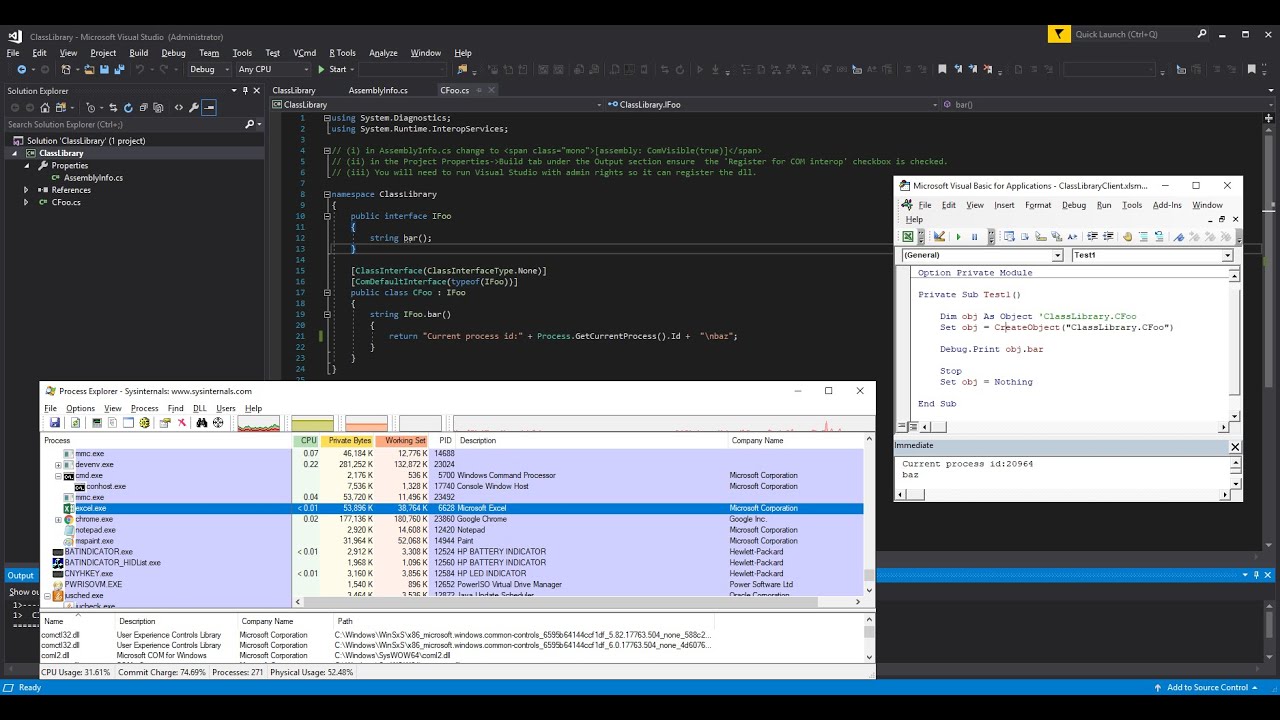Screen dimensions: 1280x720
Task: Click the Toggle Breakpoint hand icon in VBA
Action: (x=1127, y=237)
